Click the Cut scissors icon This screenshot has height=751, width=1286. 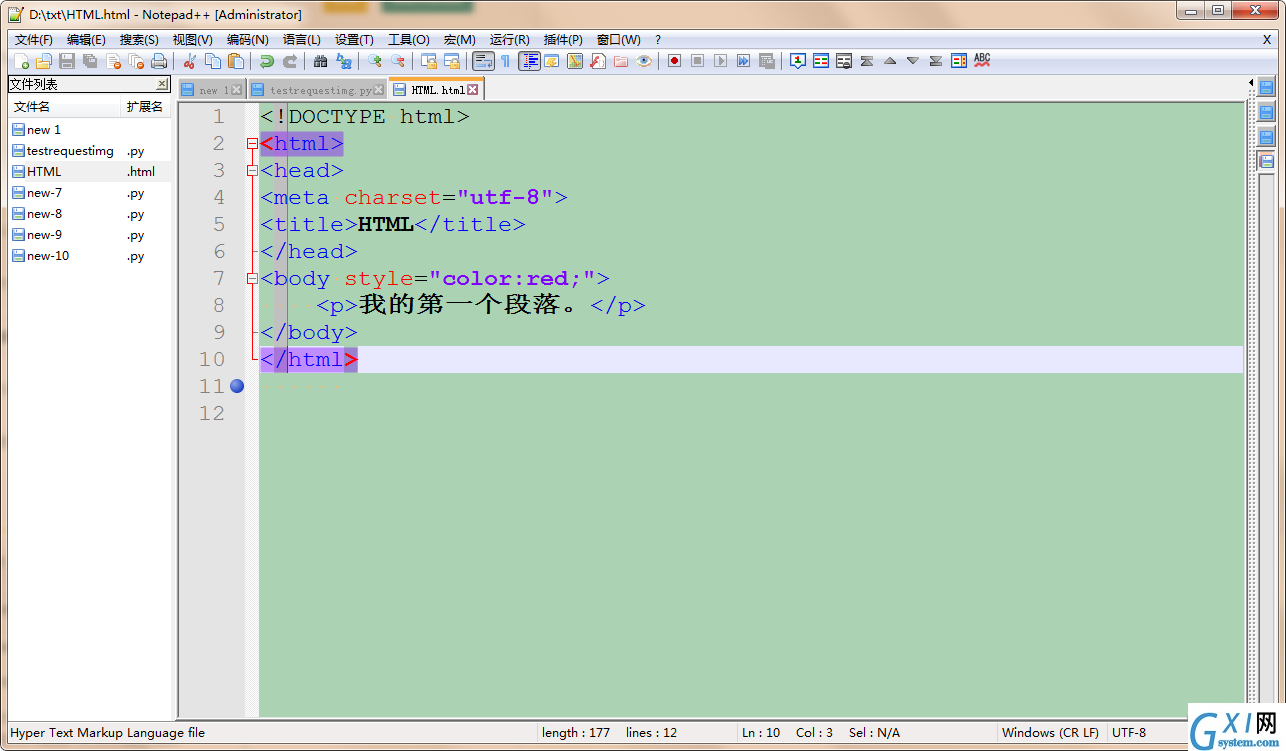(x=189, y=61)
